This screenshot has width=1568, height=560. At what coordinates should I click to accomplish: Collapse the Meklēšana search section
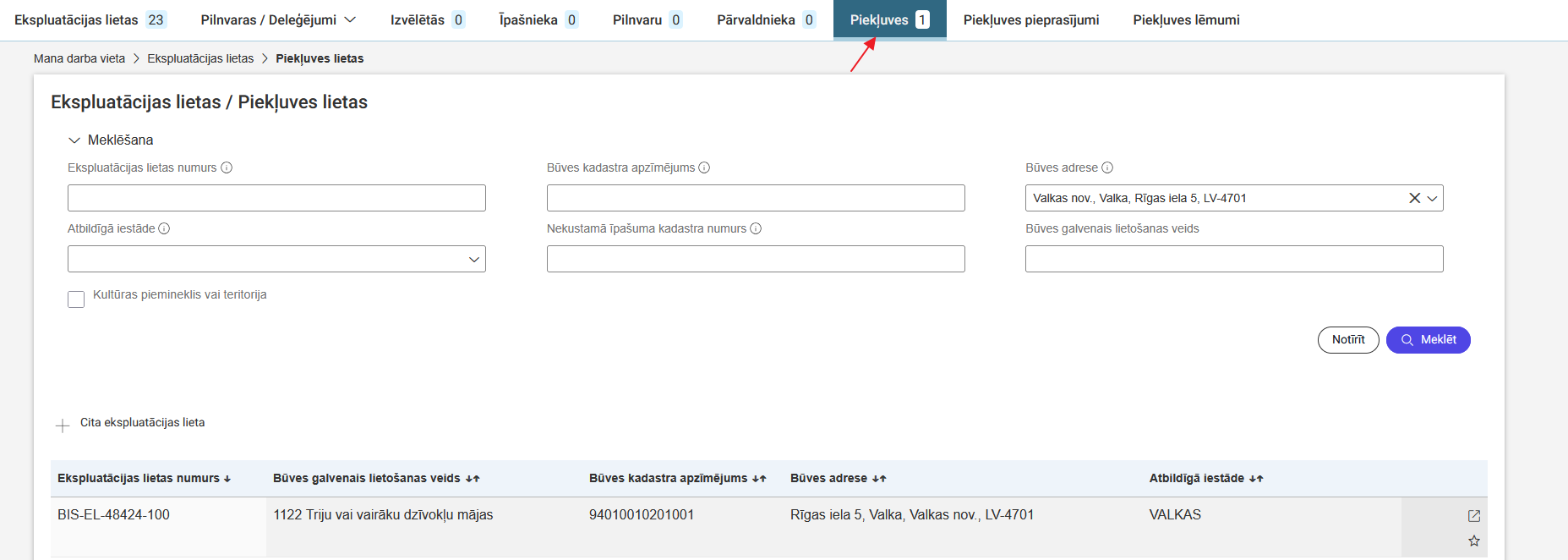[74, 140]
